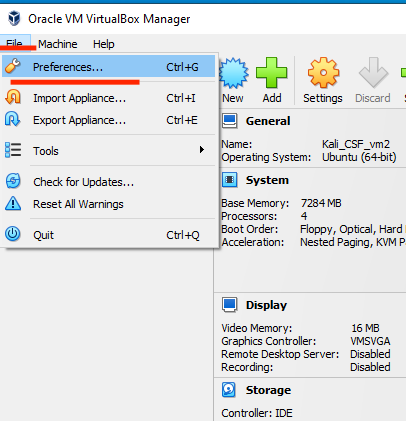Click the VirtualBox cube logo icon
The width and height of the screenshot is (406, 421).
coord(14,18)
